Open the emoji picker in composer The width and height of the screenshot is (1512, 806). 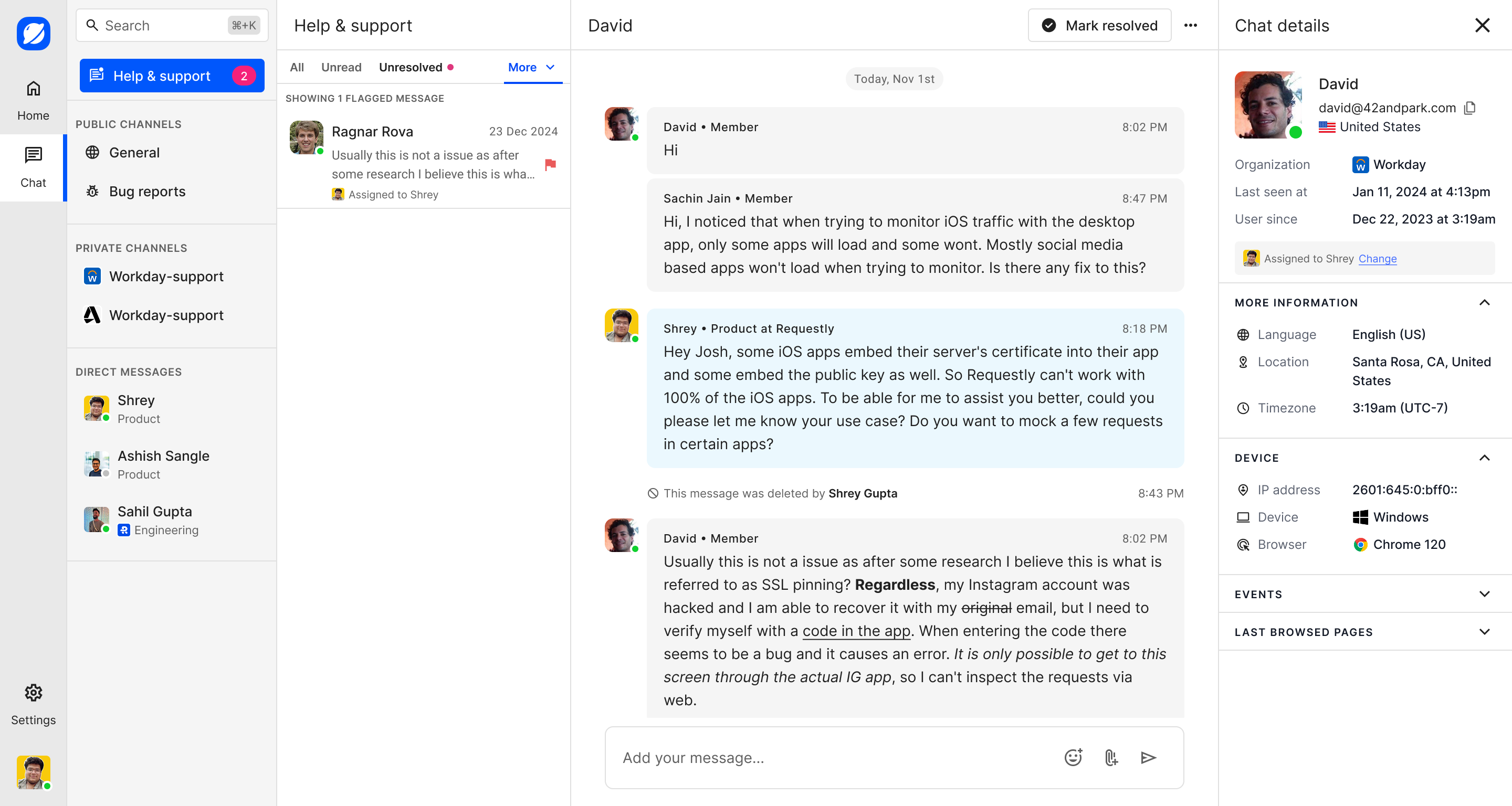1073,757
